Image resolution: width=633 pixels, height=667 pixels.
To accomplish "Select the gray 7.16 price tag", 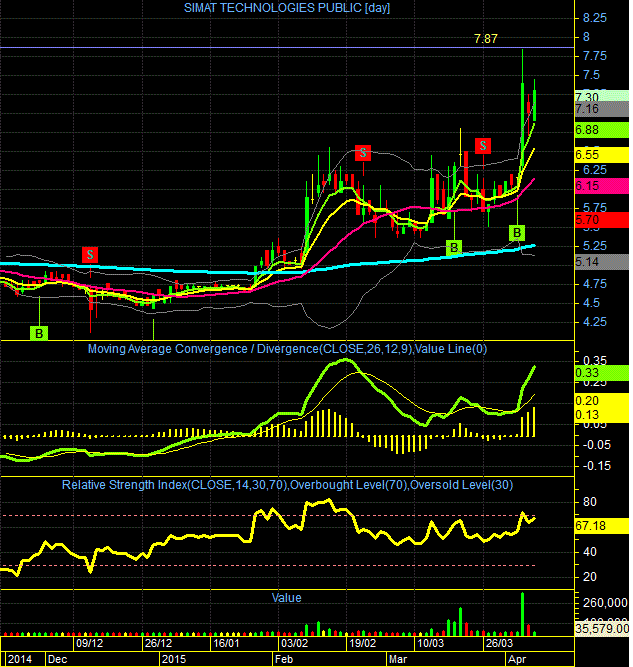I will pyautogui.click(x=602, y=109).
